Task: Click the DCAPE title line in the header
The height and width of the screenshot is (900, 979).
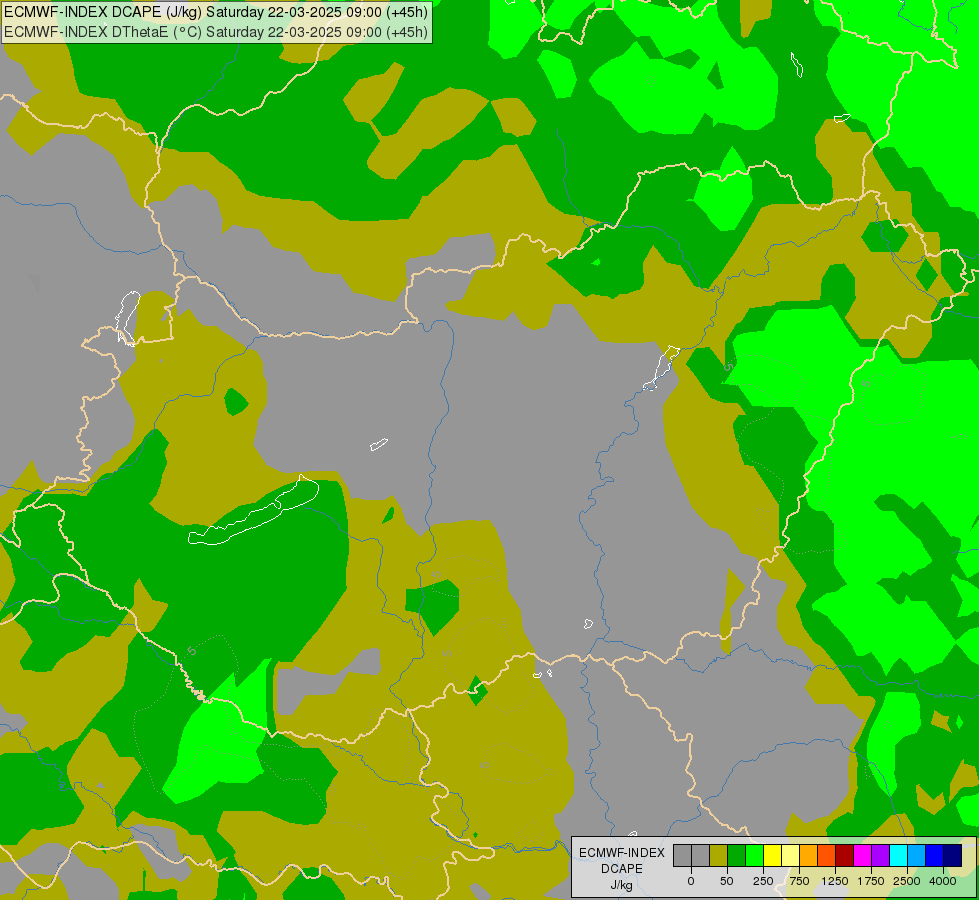Action: point(215,12)
